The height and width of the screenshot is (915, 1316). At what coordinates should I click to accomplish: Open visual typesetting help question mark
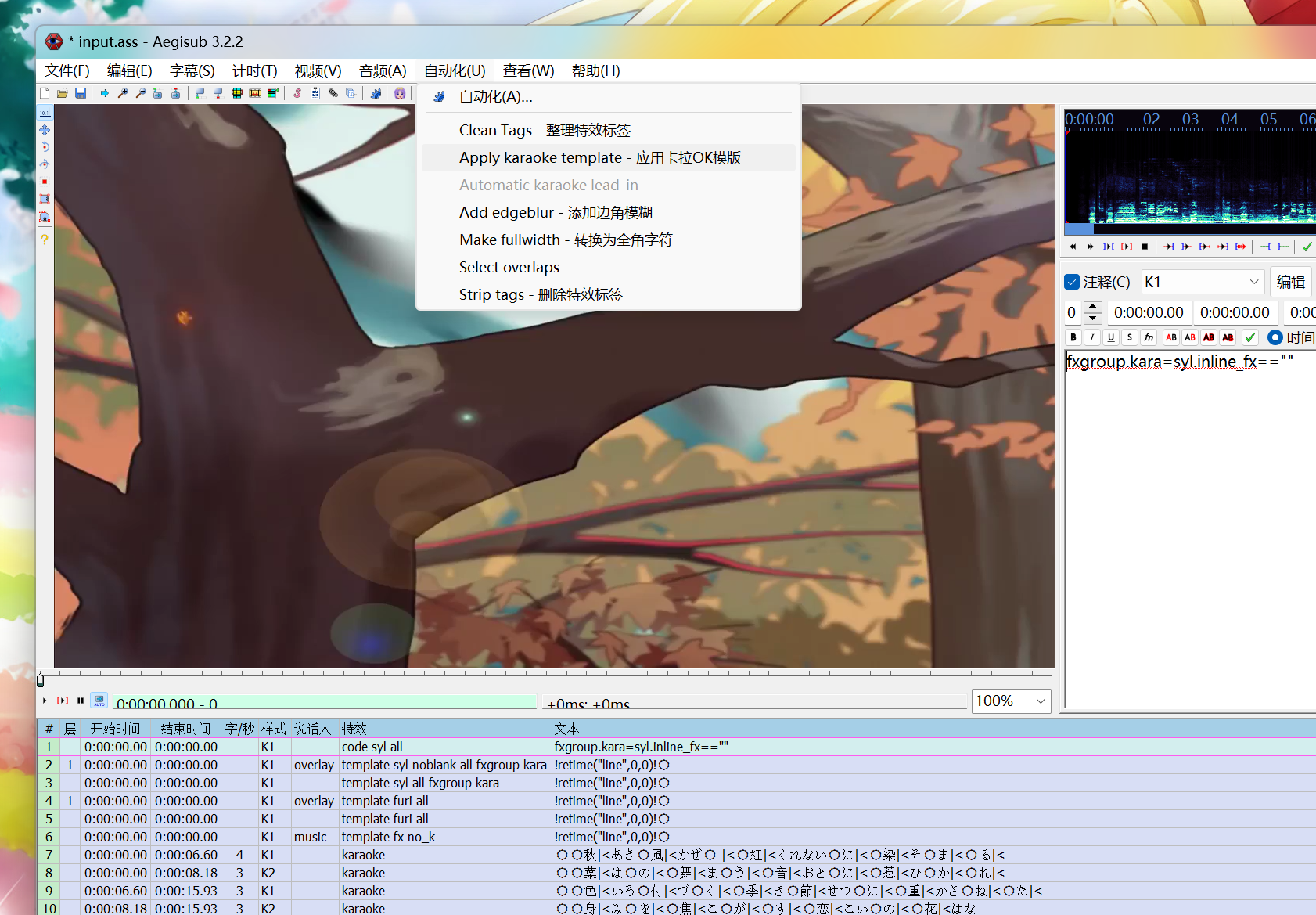pyautogui.click(x=45, y=240)
